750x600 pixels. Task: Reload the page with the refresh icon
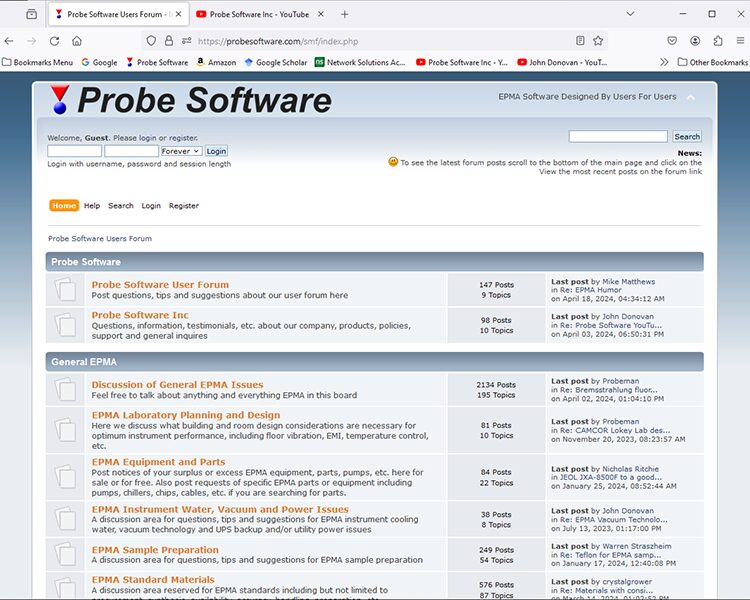pos(55,41)
